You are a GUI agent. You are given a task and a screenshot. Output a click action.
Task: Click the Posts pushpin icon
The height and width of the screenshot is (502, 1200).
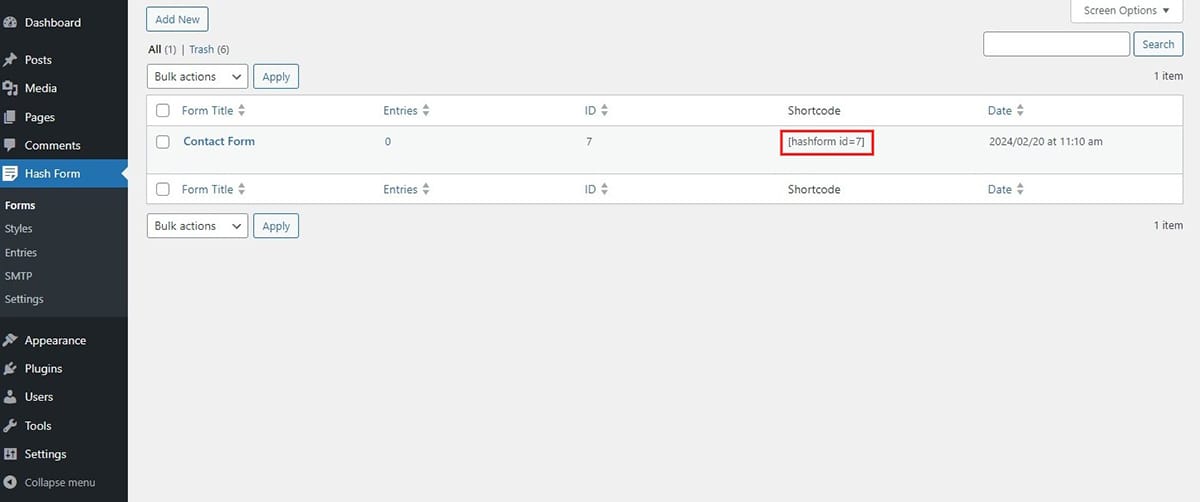(10, 60)
